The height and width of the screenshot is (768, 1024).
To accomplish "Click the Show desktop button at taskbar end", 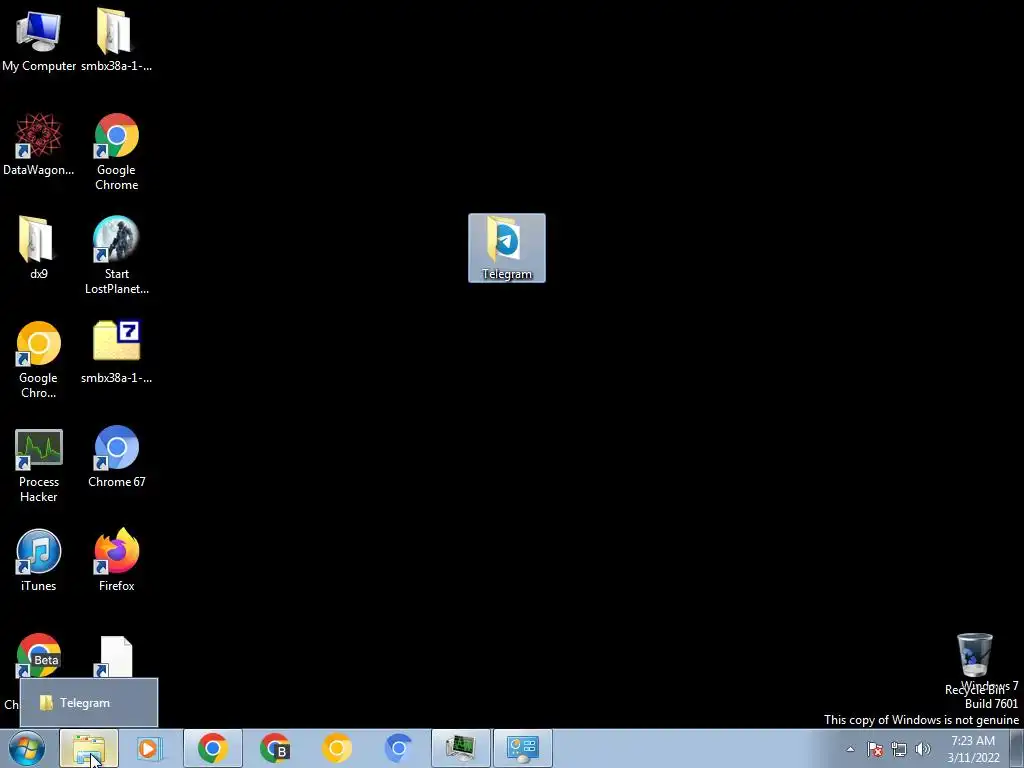I will (x=1017, y=748).
